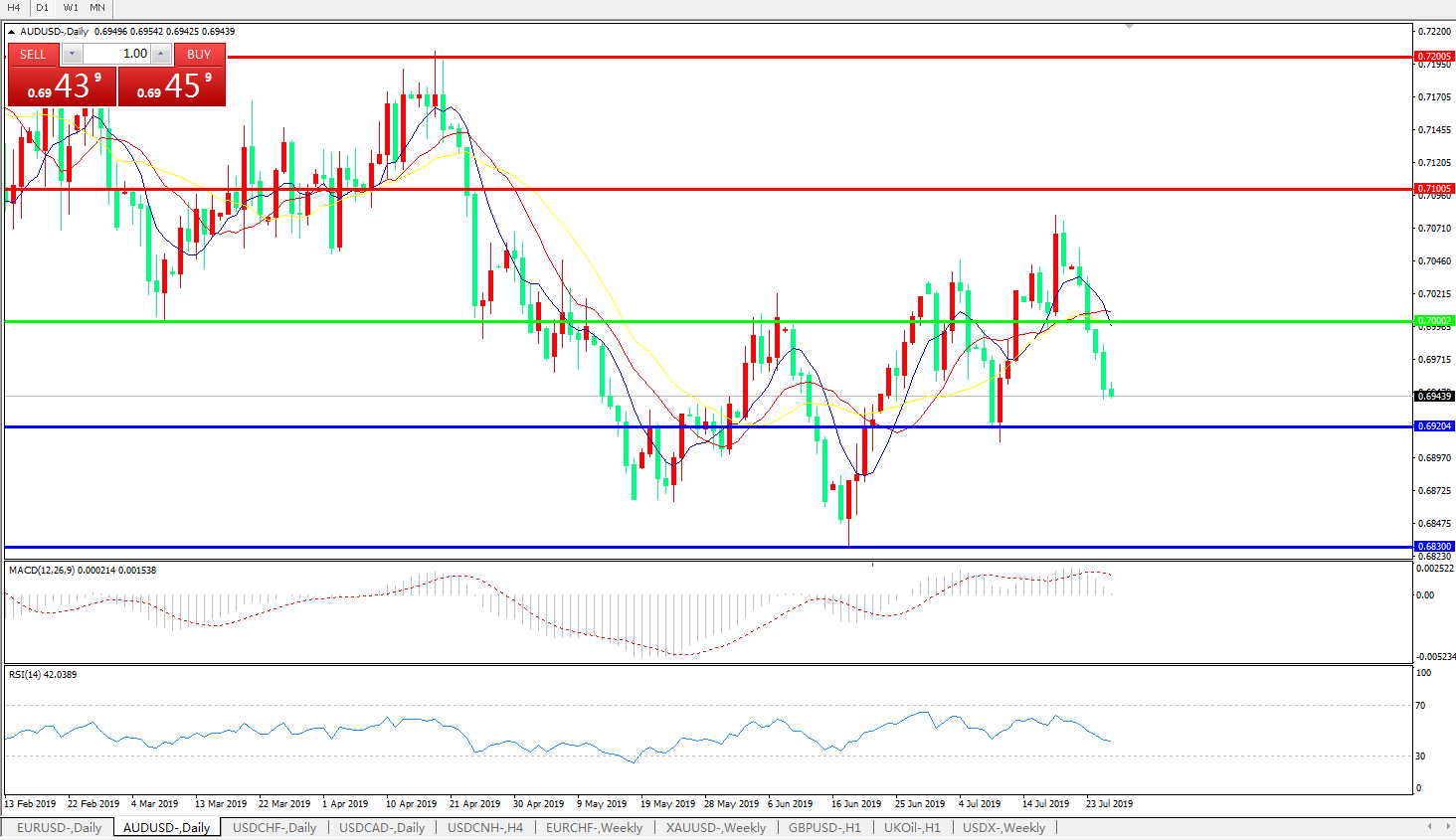The width and height of the screenshot is (1456, 840).
Task: Select the D1 timeframe button
Action: pos(42,7)
